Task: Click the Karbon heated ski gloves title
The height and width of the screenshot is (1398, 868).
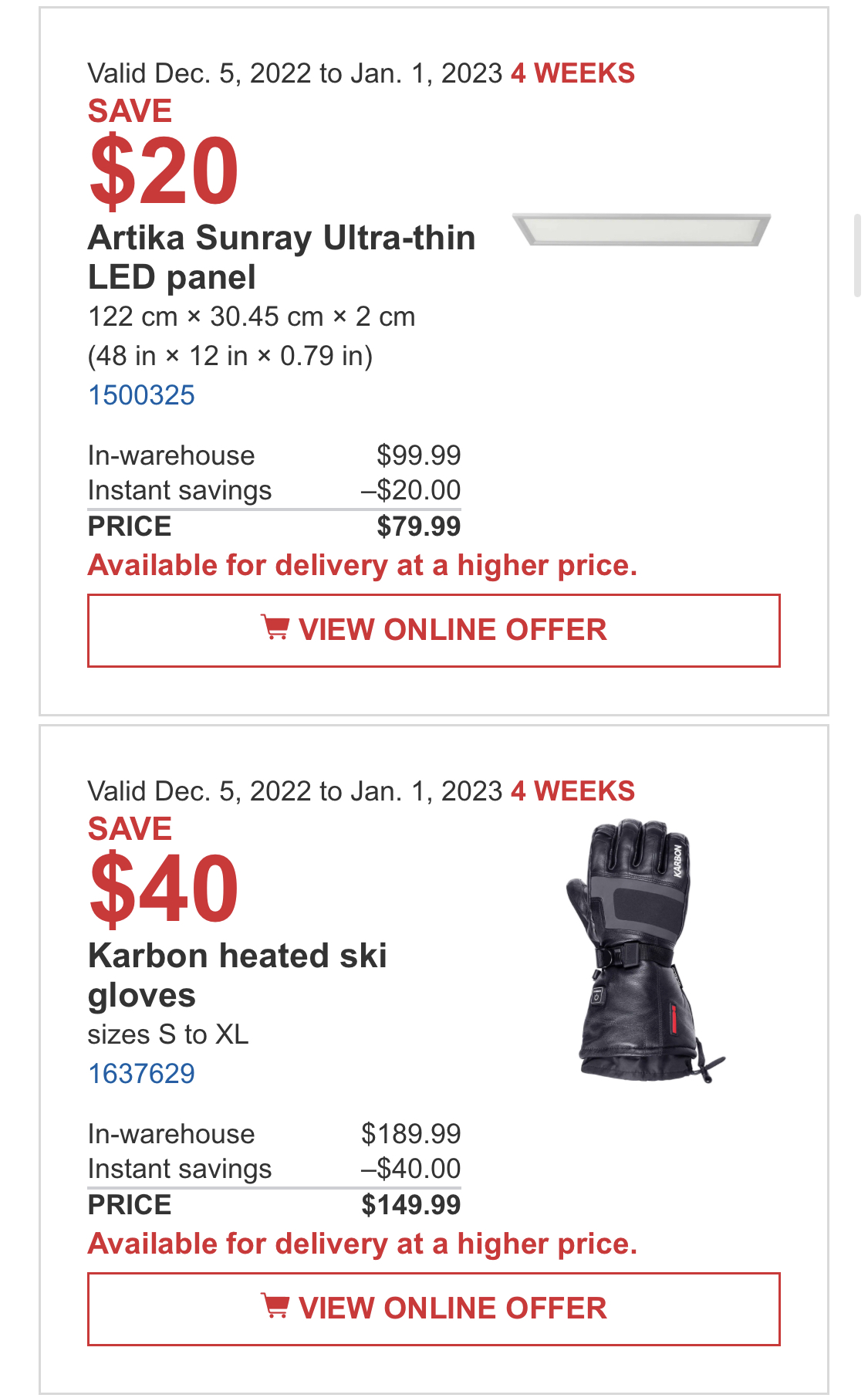Action: (x=238, y=975)
